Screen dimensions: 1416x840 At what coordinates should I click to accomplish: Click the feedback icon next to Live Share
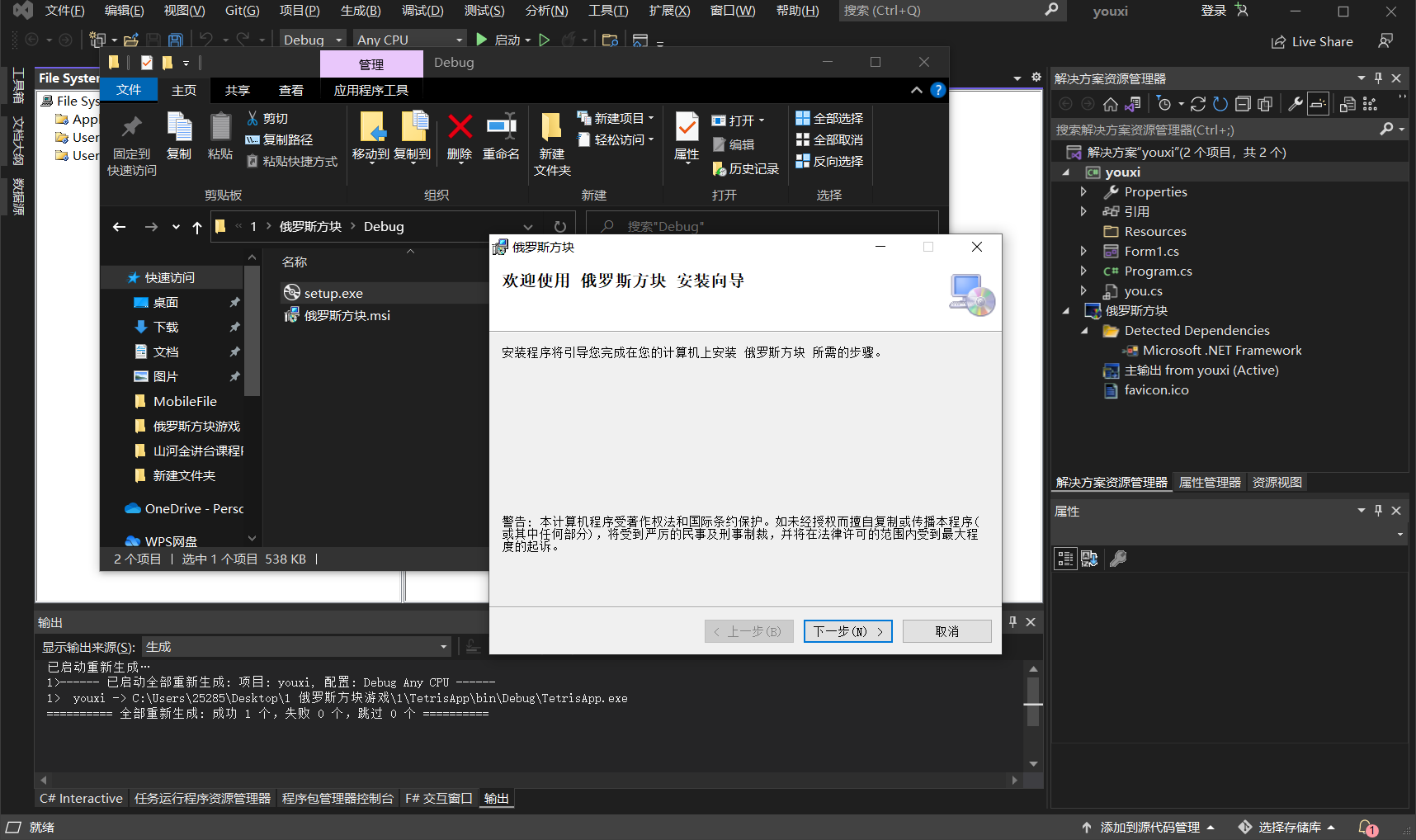point(1385,41)
